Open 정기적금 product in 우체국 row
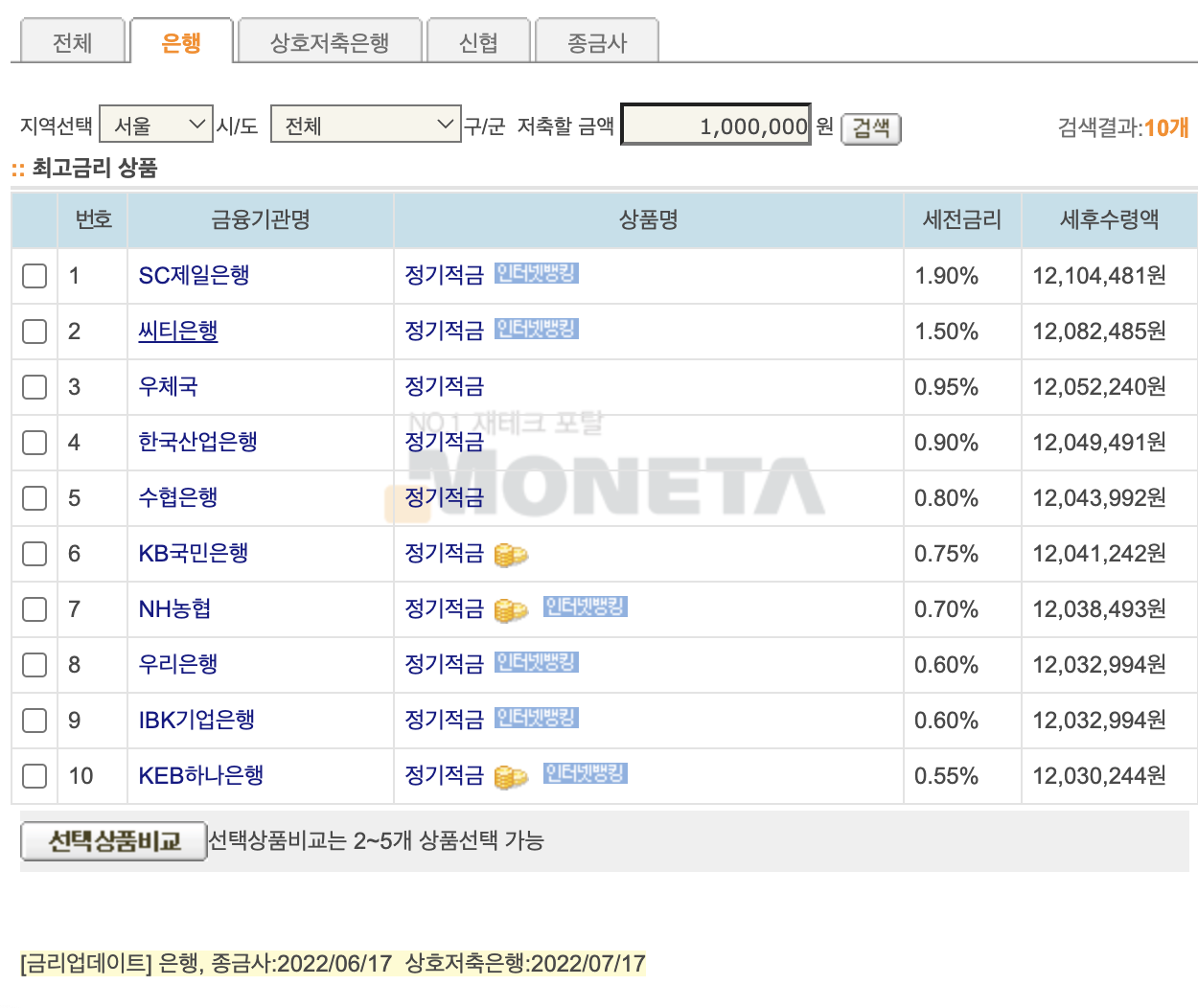Screen dimensions: 1198x1008 pyautogui.click(x=445, y=387)
